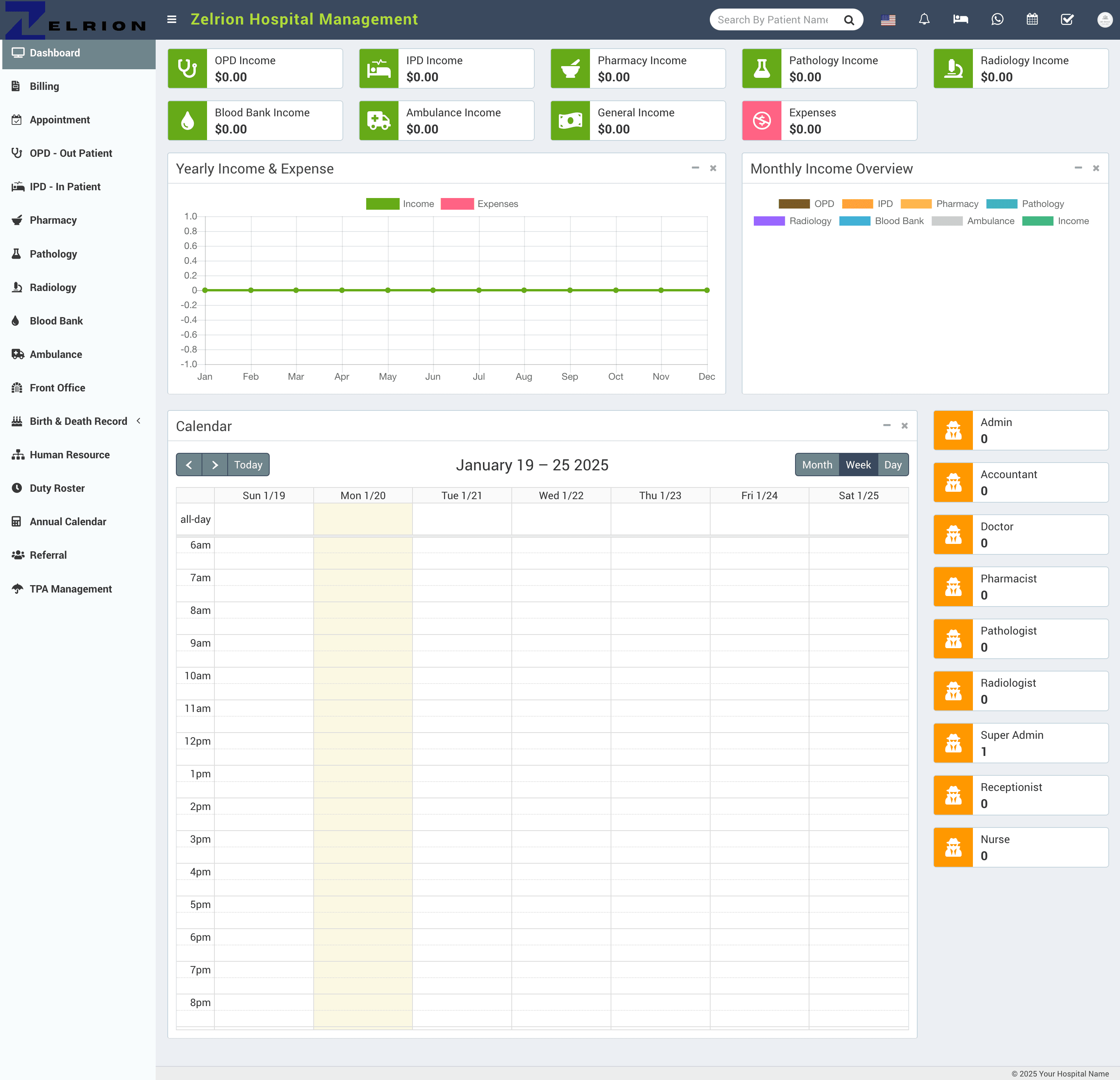Open the notifications bell icon

click(x=924, y=19)
